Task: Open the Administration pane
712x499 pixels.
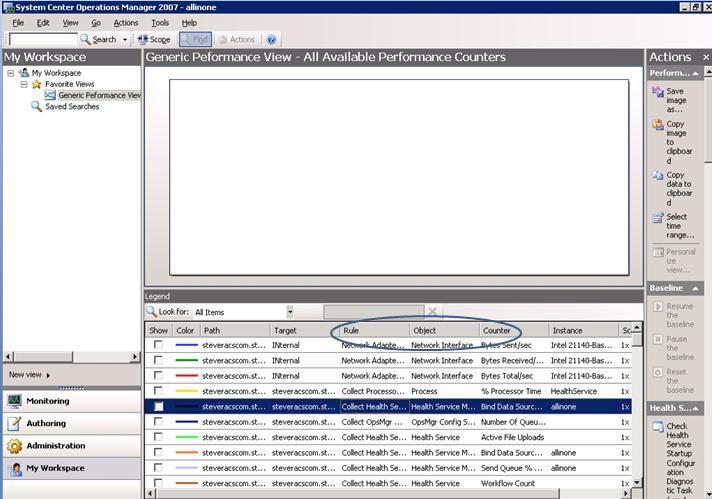Action: click(x=72, y=445)
